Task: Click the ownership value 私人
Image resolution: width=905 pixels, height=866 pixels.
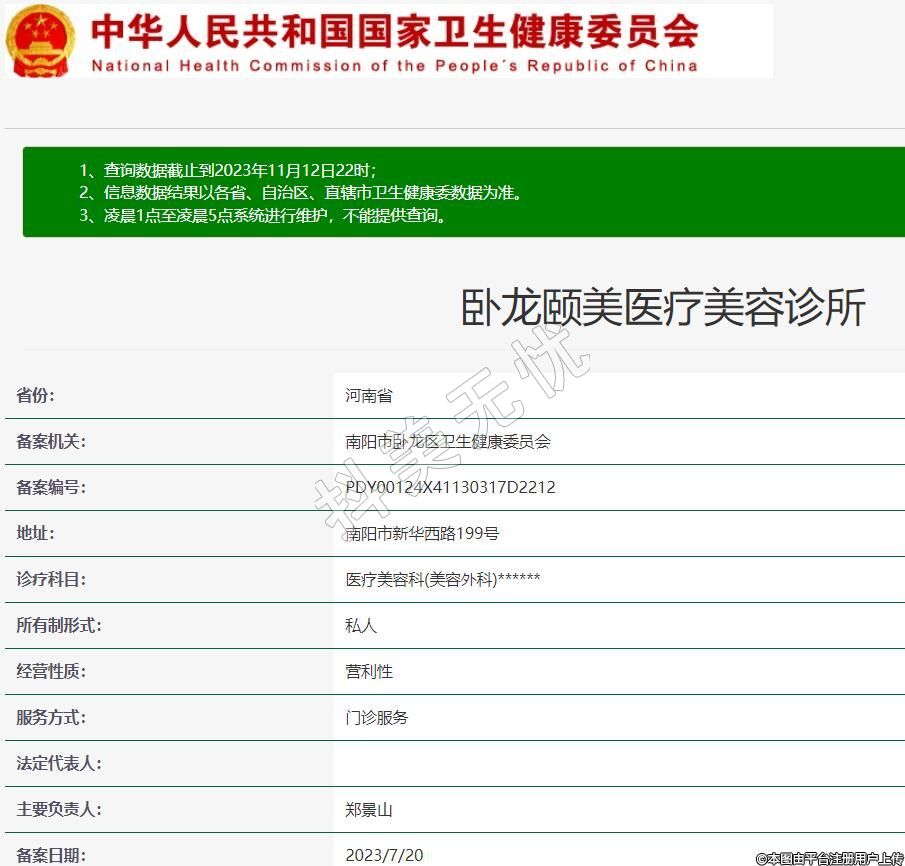Action: pos(361,626)
